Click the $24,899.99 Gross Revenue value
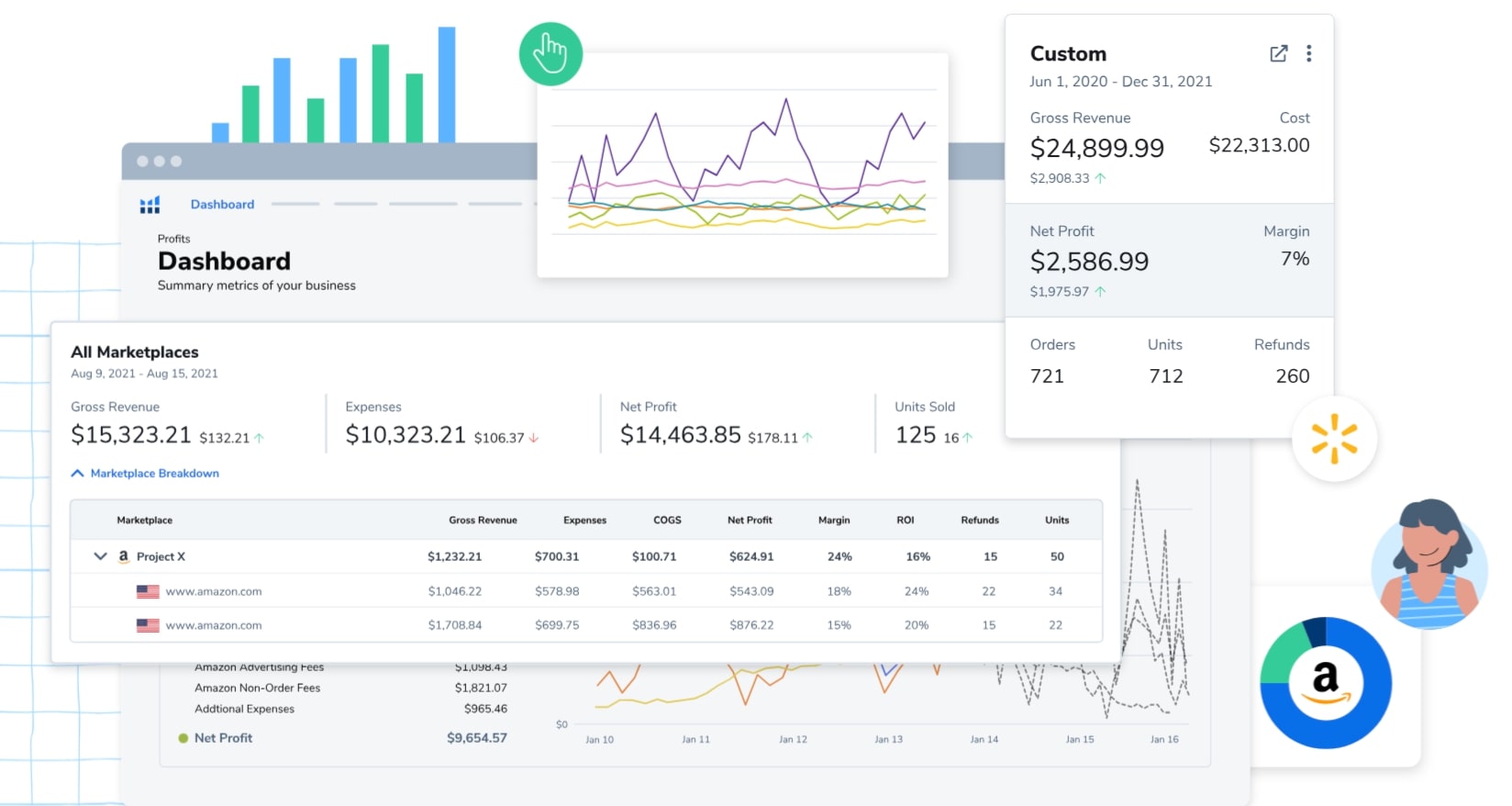This screenshot has width=1512, height=806. click(x=1096, y=148)
